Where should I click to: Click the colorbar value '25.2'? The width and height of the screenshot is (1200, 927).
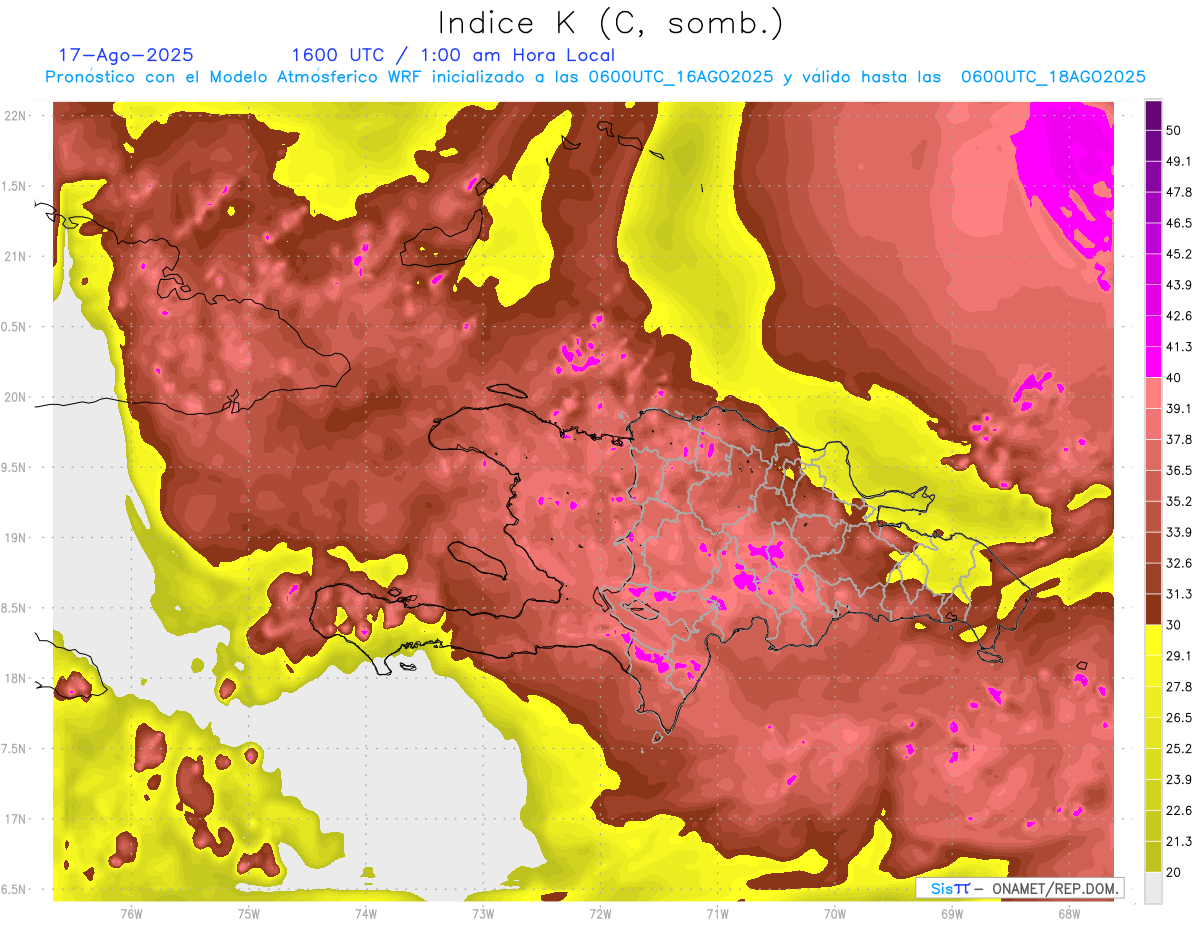coord(1179,748)
